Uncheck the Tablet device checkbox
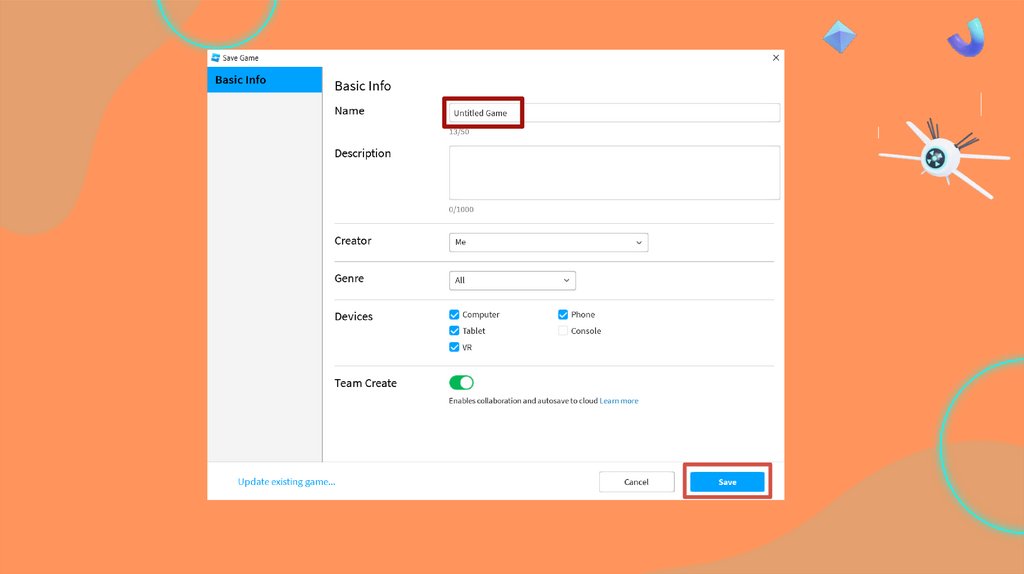1024x574 pixels. pos(454,331)
